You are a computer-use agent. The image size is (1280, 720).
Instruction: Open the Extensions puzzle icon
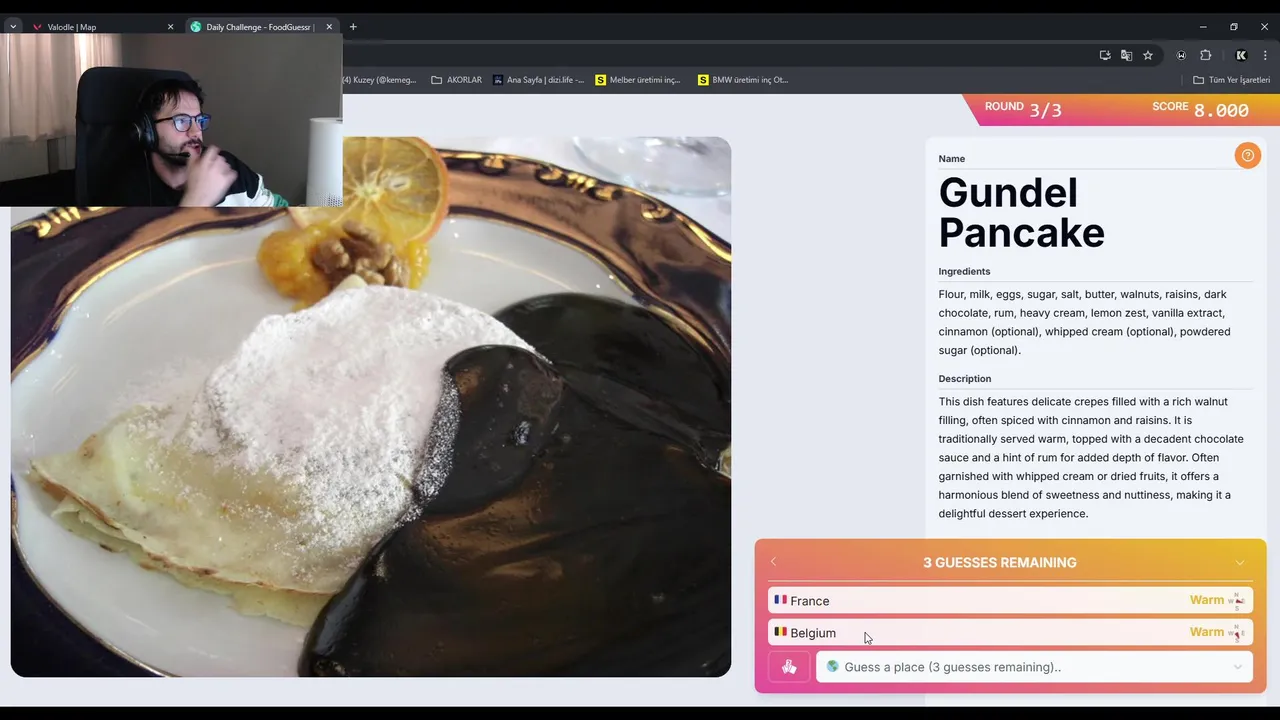tap(1206, 55)
